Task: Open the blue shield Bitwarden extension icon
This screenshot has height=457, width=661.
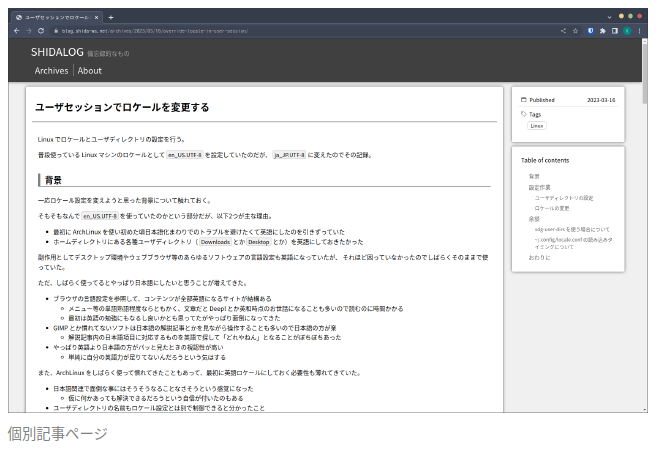Action: pyautogui.click(x=591, y=31)
